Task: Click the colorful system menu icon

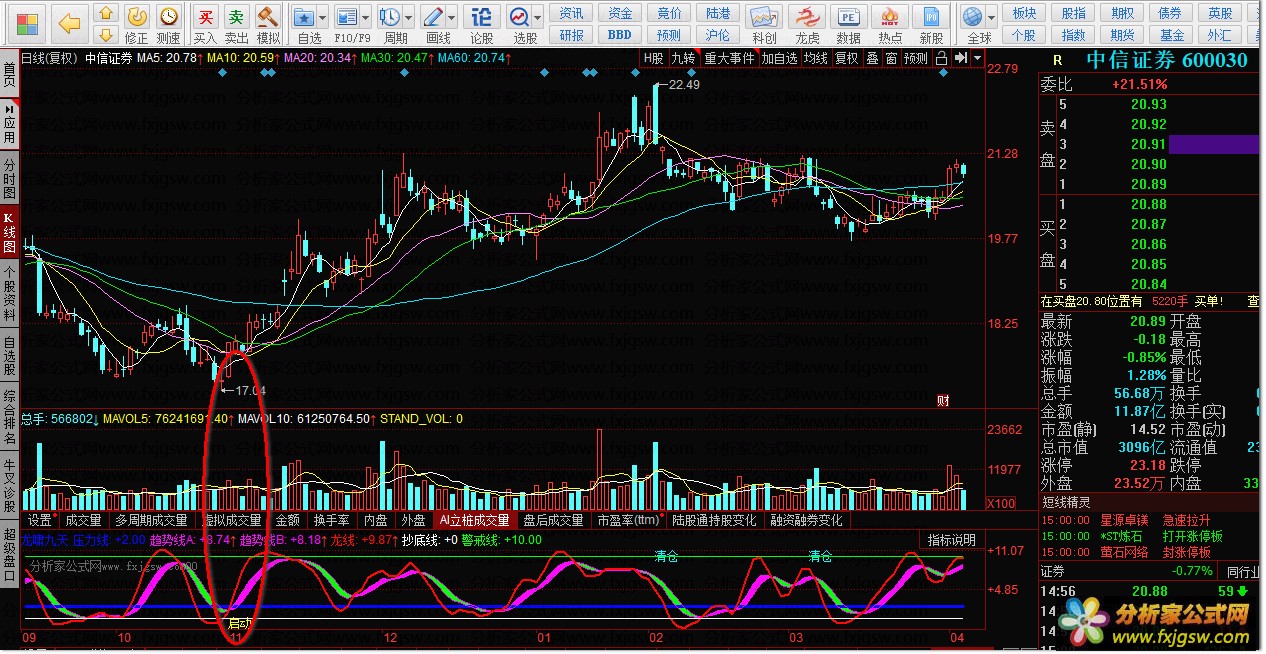Action: click(x=28, y=22)
